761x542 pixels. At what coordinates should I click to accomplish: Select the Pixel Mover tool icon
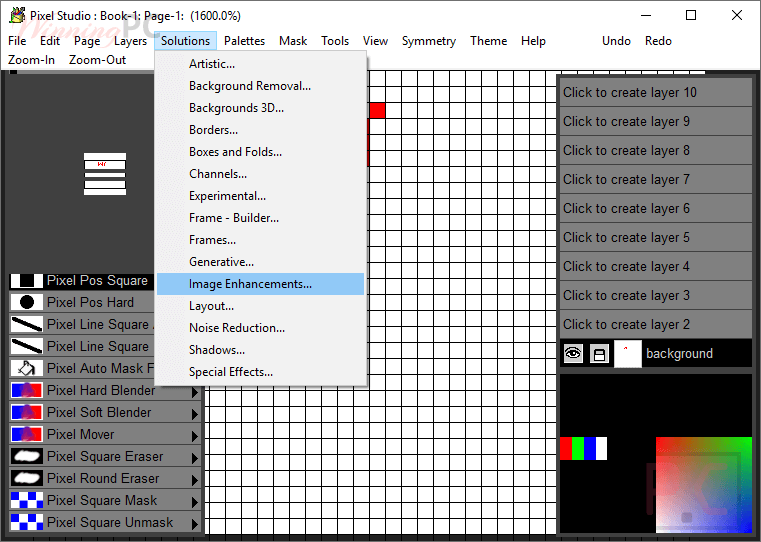[27, 434]
